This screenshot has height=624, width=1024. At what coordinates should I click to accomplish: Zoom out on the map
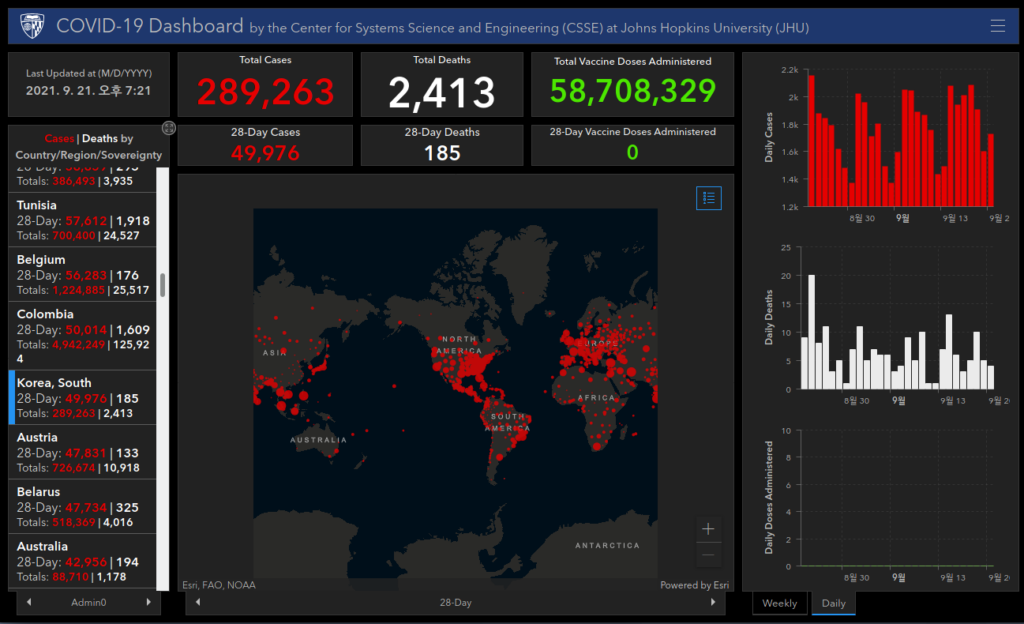[x=708, y=555]
